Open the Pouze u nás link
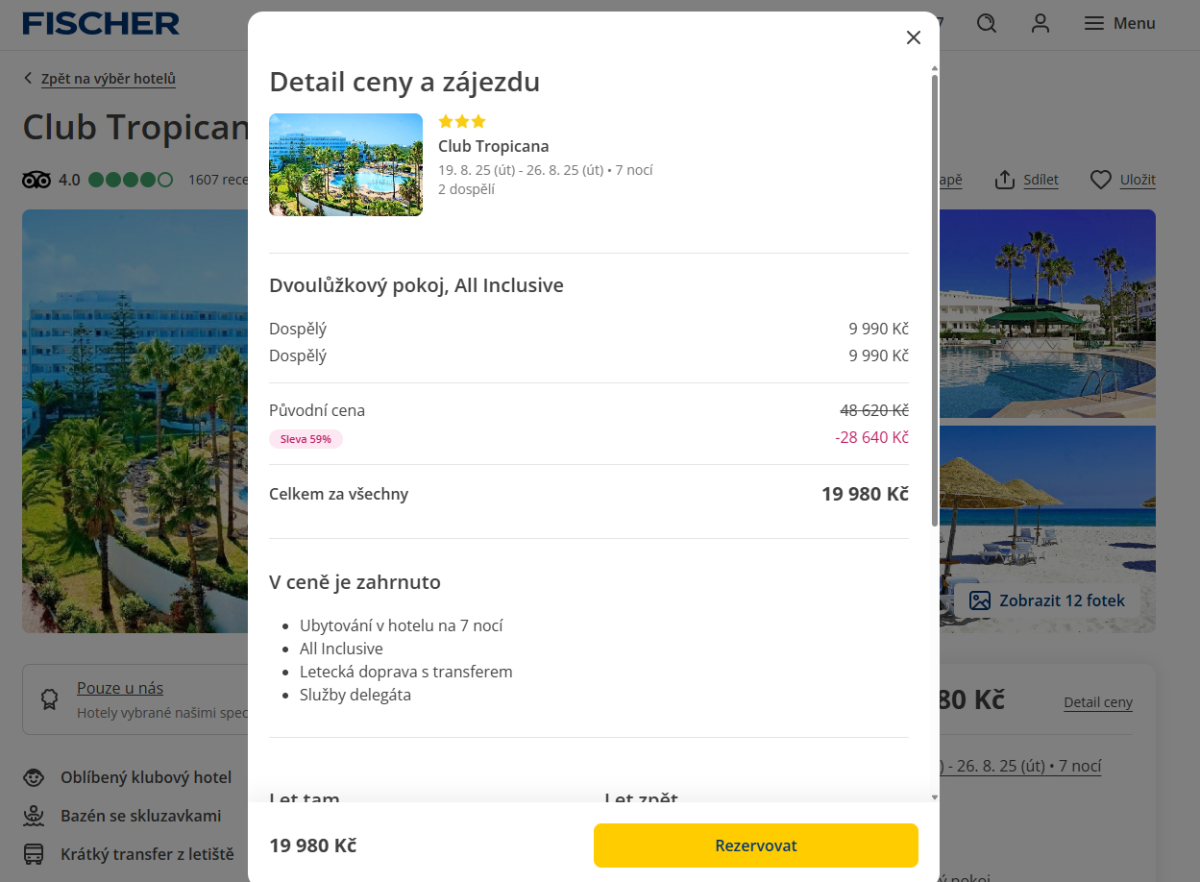This screenshot has height=882, width=1200. pyautogui.click(x=120, y=688)
